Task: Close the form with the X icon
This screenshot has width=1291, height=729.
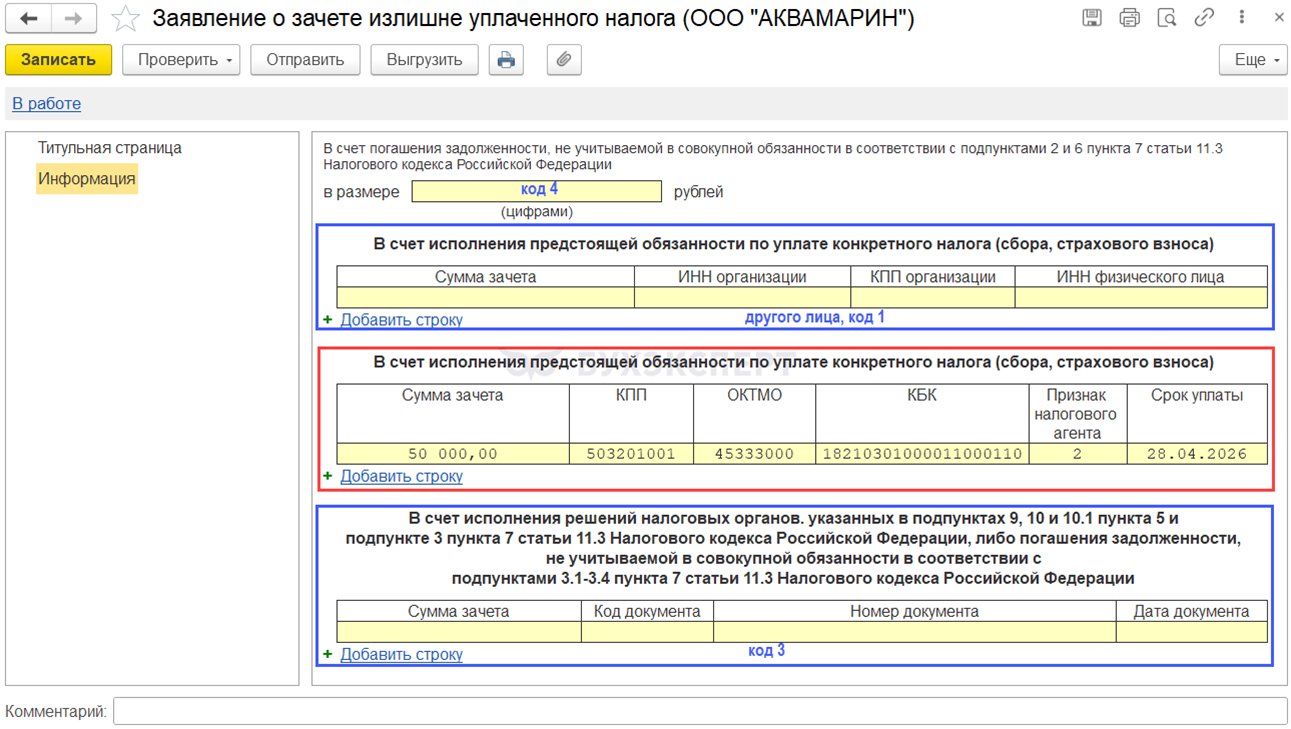Action: pos(1279,17)
